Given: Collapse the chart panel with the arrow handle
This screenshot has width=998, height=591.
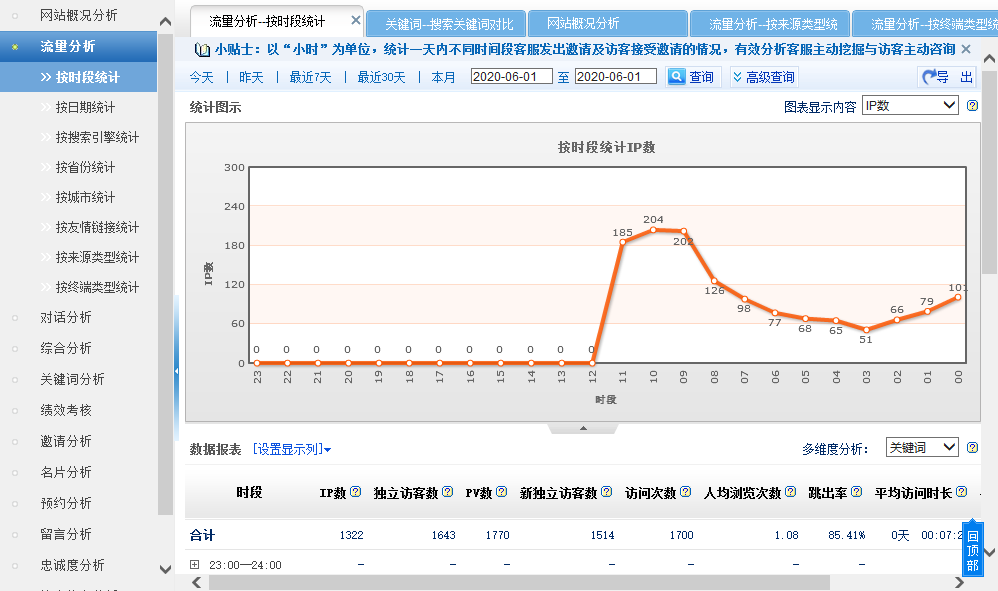Looking at the screenshot, I should [x=583, y=428].
